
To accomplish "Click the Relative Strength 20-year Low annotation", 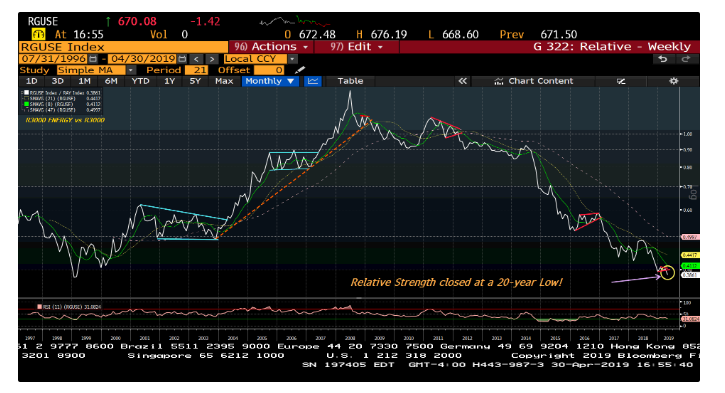I will [456, 282].
